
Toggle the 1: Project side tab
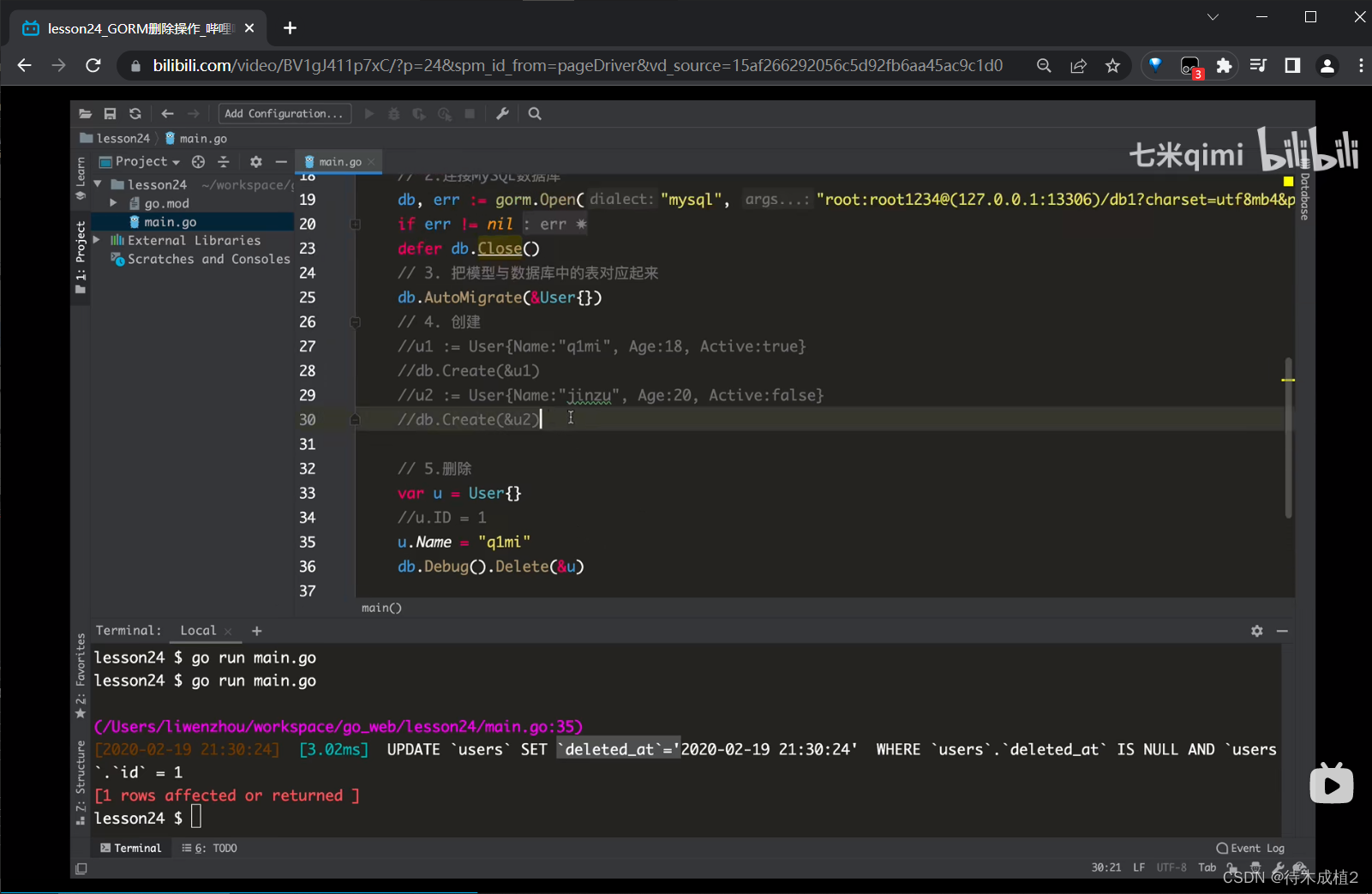tap(81, 257)
